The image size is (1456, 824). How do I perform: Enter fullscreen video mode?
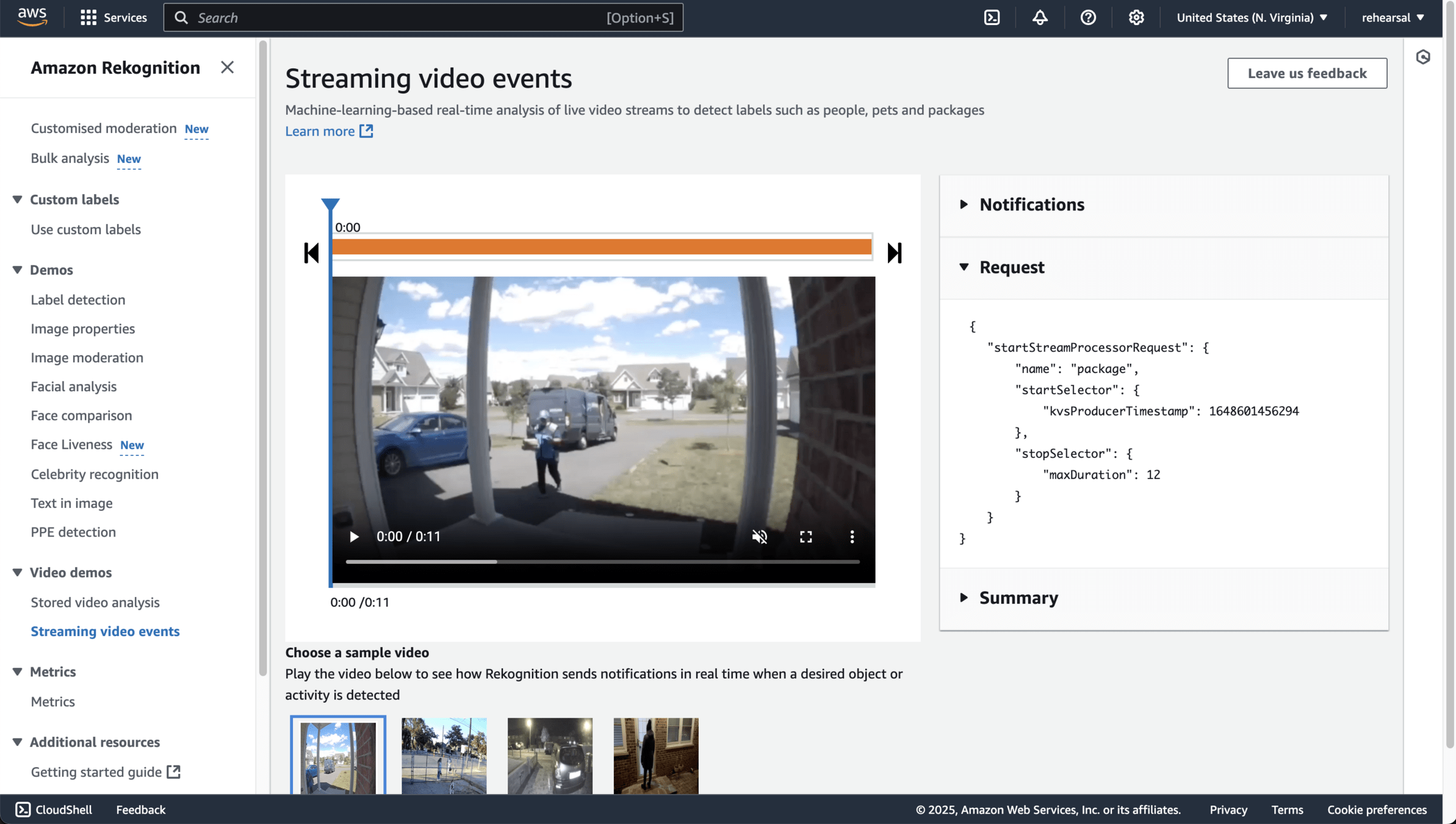coord(805,537)
